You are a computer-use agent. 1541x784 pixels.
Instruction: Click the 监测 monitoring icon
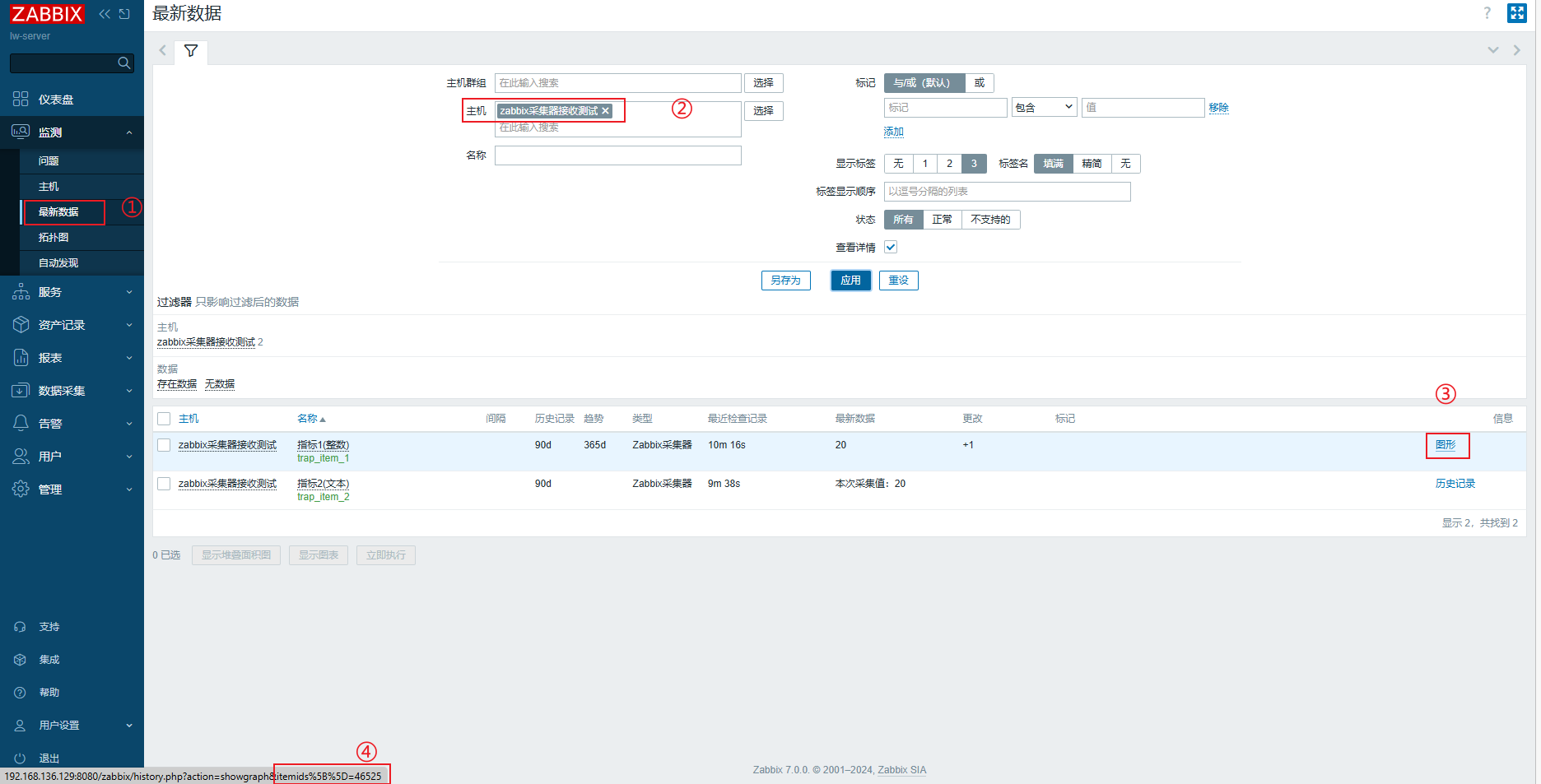coord(21,132)
